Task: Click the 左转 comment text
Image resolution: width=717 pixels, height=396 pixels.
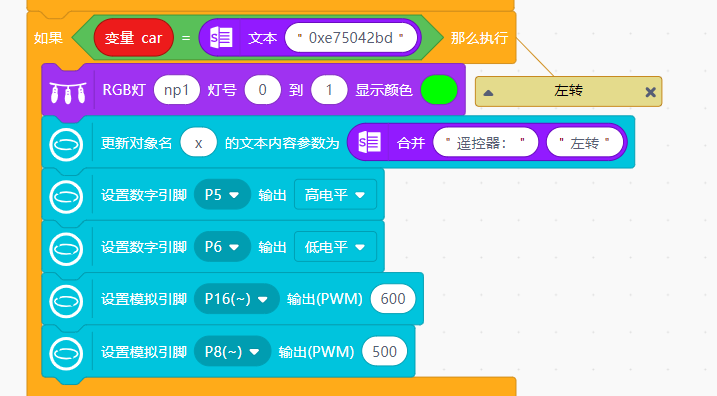Action: tap(568, 91)
